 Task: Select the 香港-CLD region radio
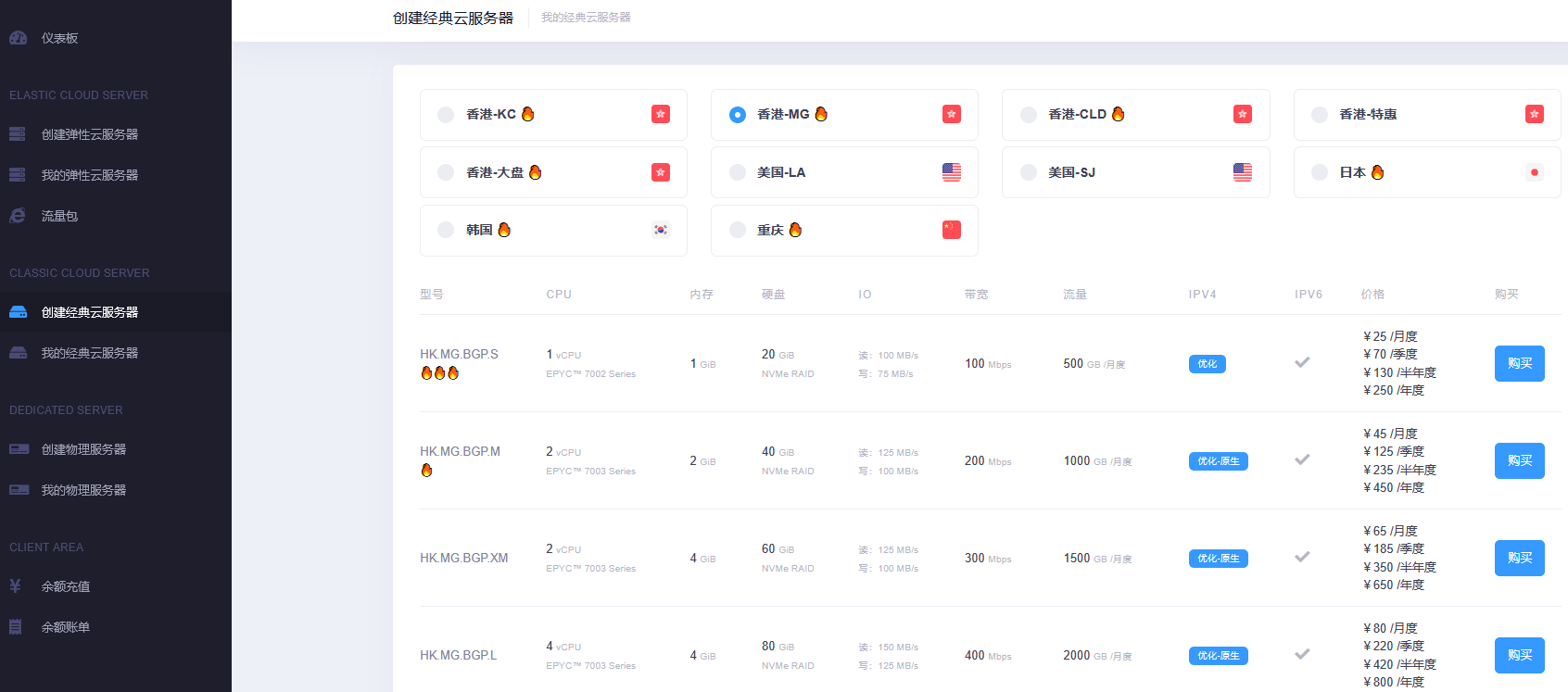[x=1029, y=115]
